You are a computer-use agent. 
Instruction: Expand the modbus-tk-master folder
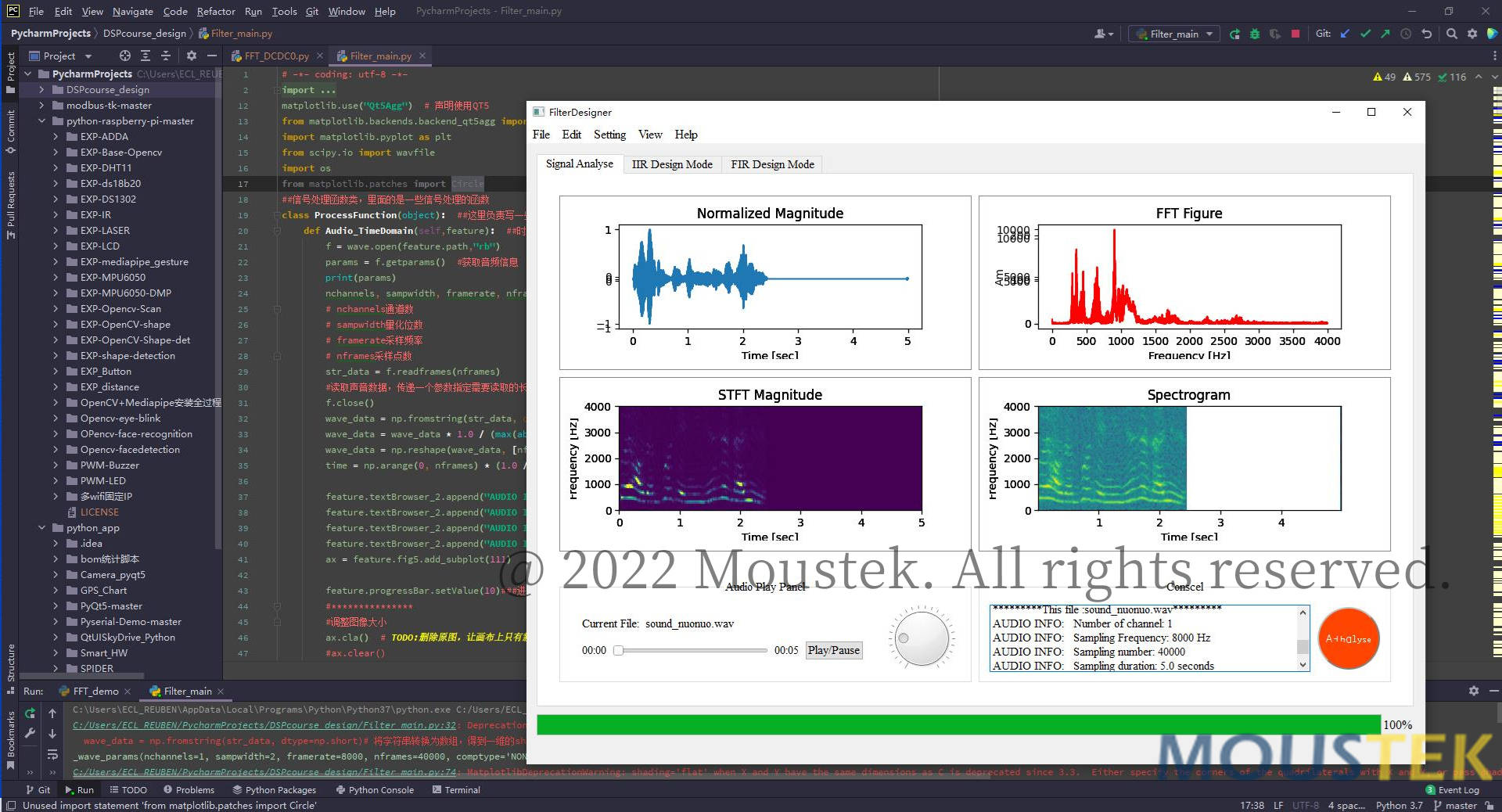click(x=41, y=106)
